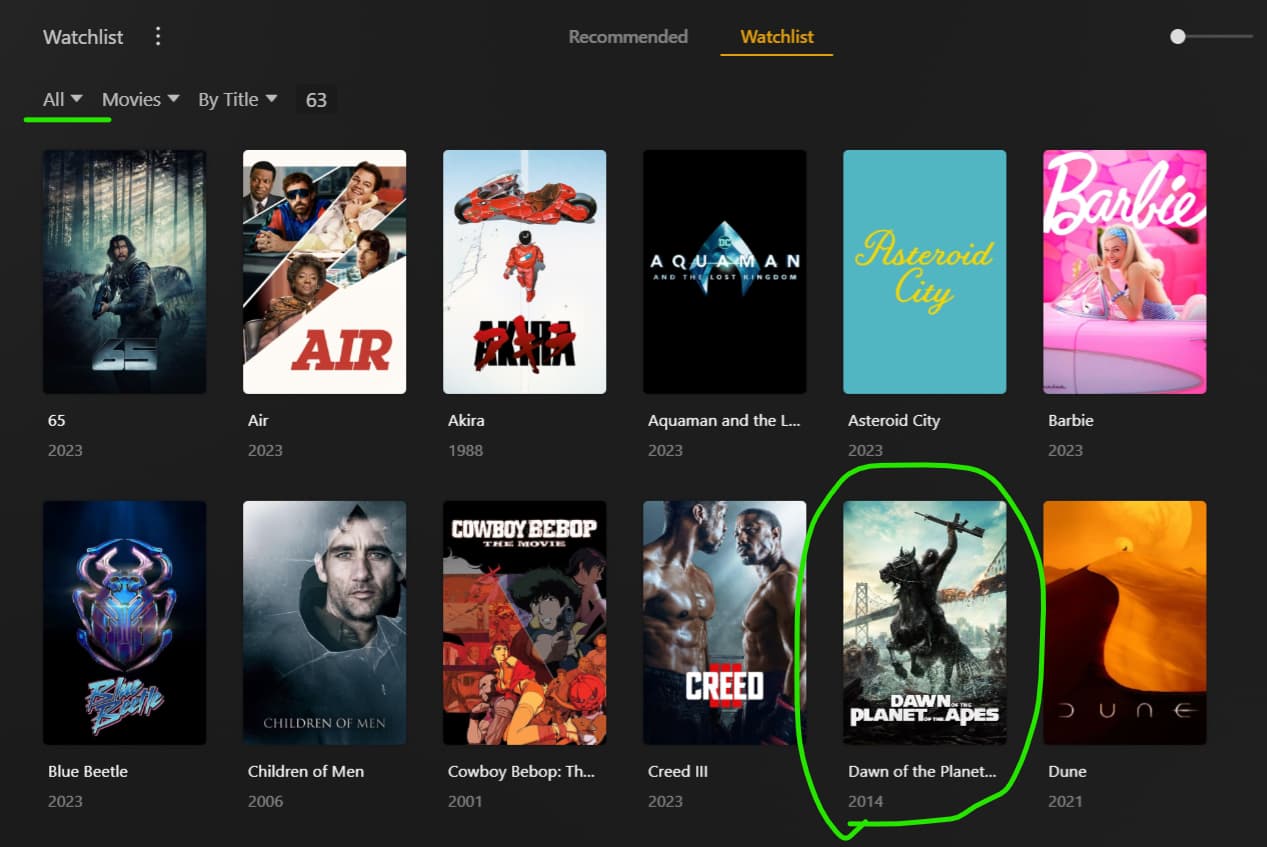Click the 2014 year under Dawn of the Planet
This screenshot has width=1267, height=847.
(865, 801)
